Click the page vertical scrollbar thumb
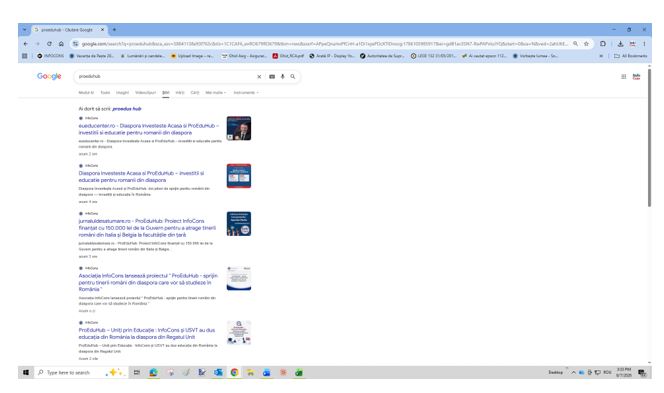 point(649,138)
